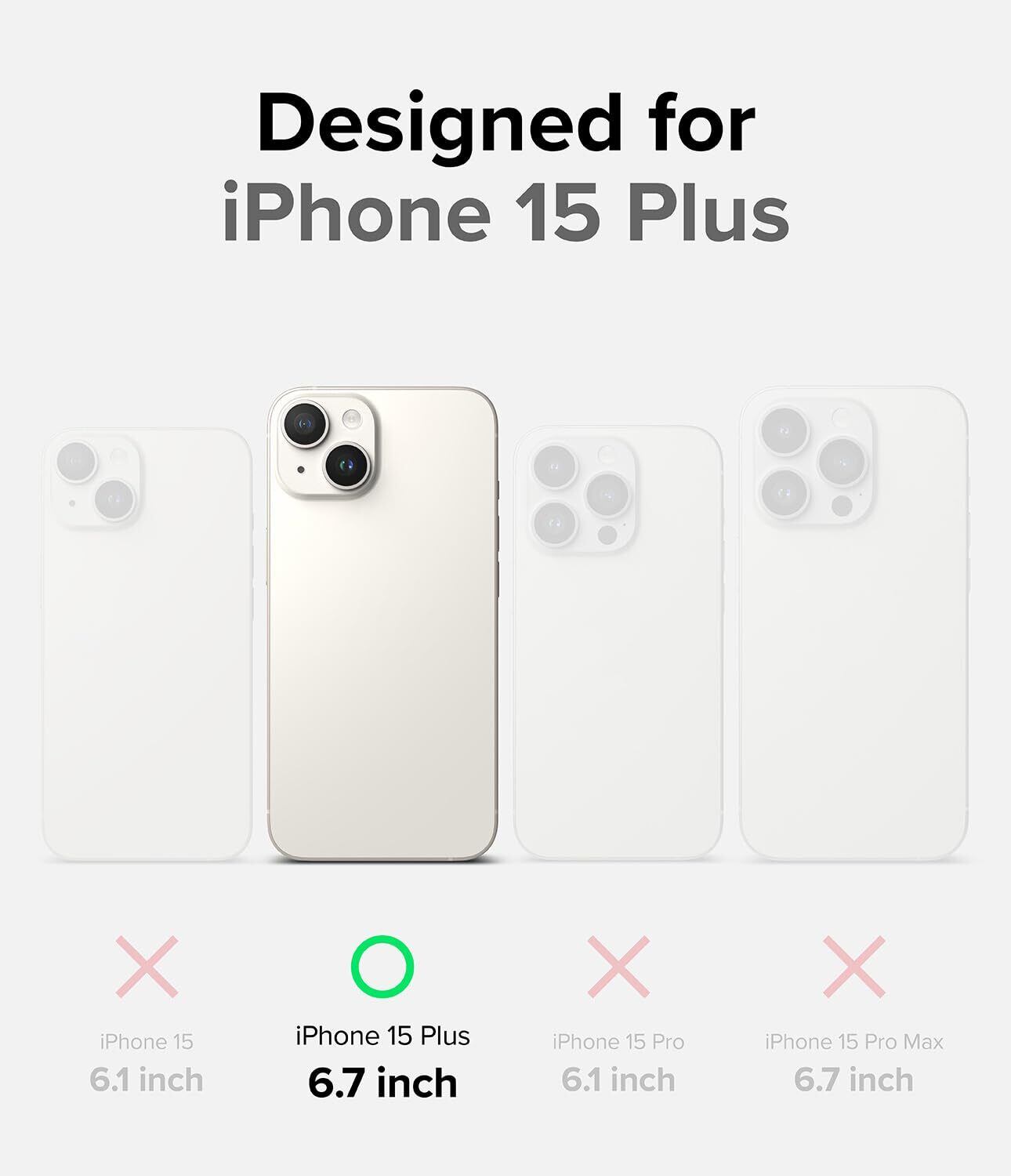The height and width of the screenshot is (1176, 1011).
Task: Select the faded iPhone 15 Pro phone image
Action: coord(618,642)
